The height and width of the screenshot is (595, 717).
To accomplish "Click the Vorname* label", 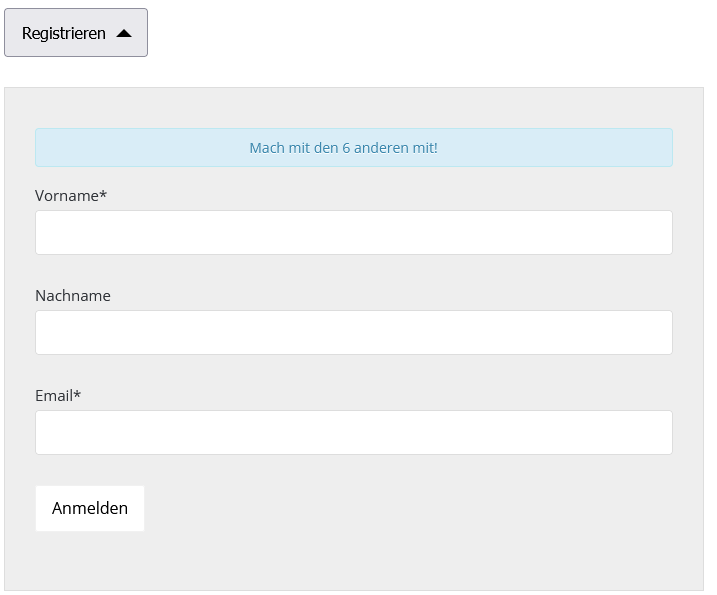I will tap(71, 196).
